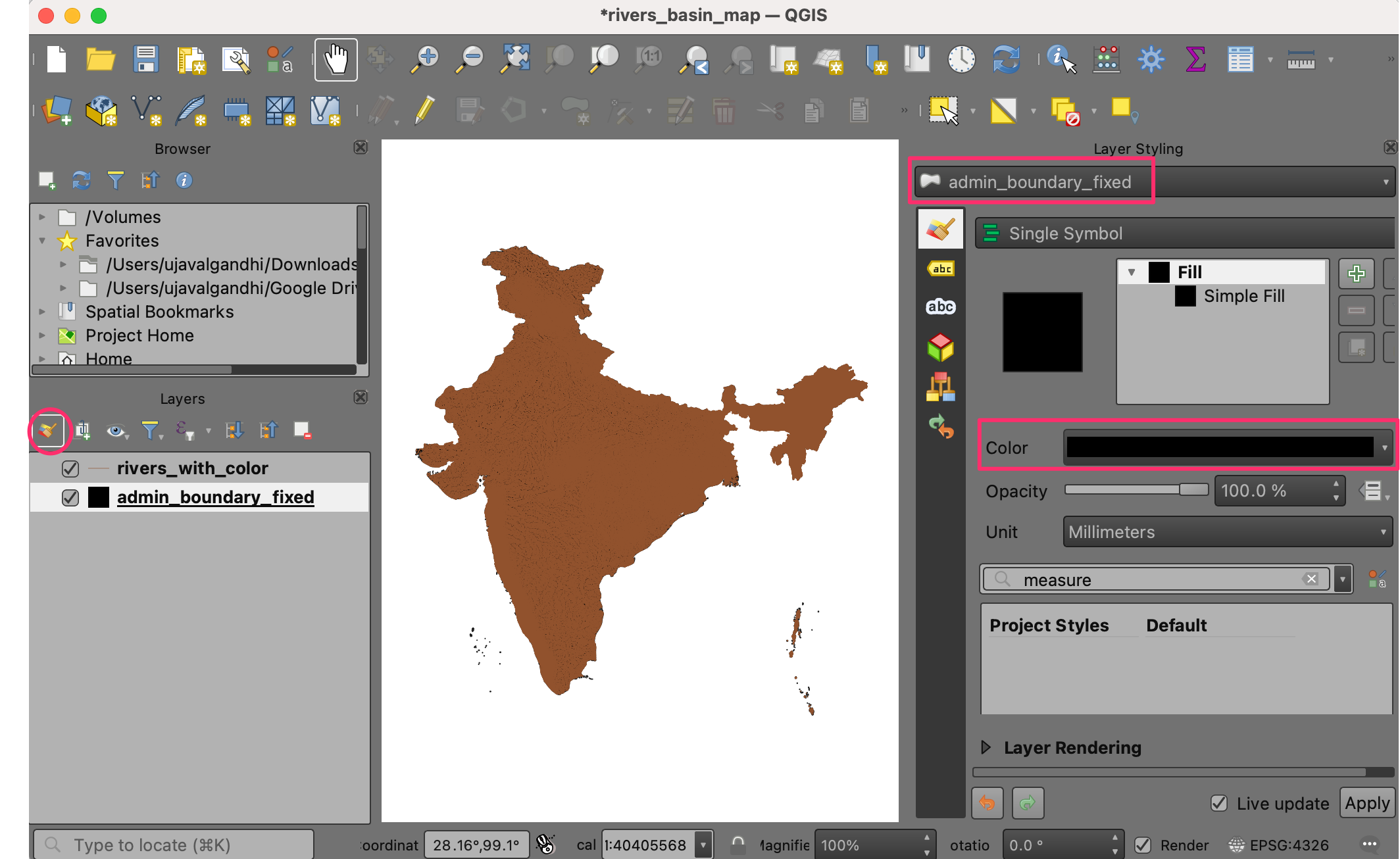This screenshot has width=1400, height=859.
Task: Uncheck rivers_with_color layer visibility
Action: (70, 468)
